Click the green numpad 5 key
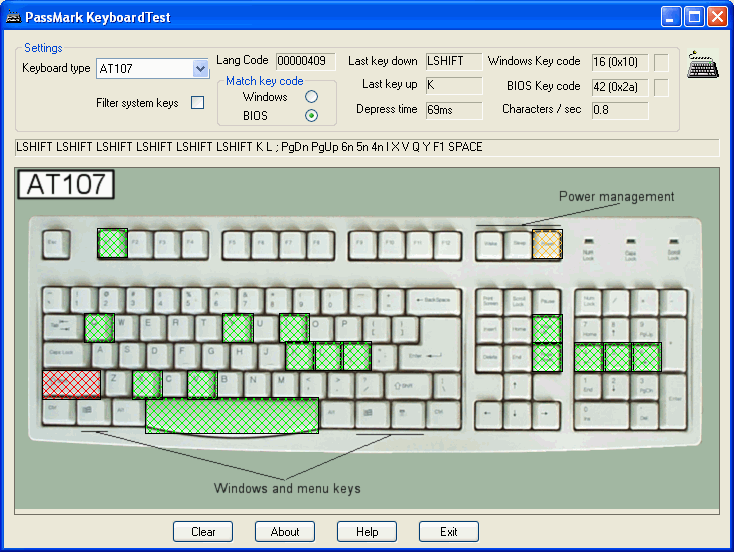 618,357
